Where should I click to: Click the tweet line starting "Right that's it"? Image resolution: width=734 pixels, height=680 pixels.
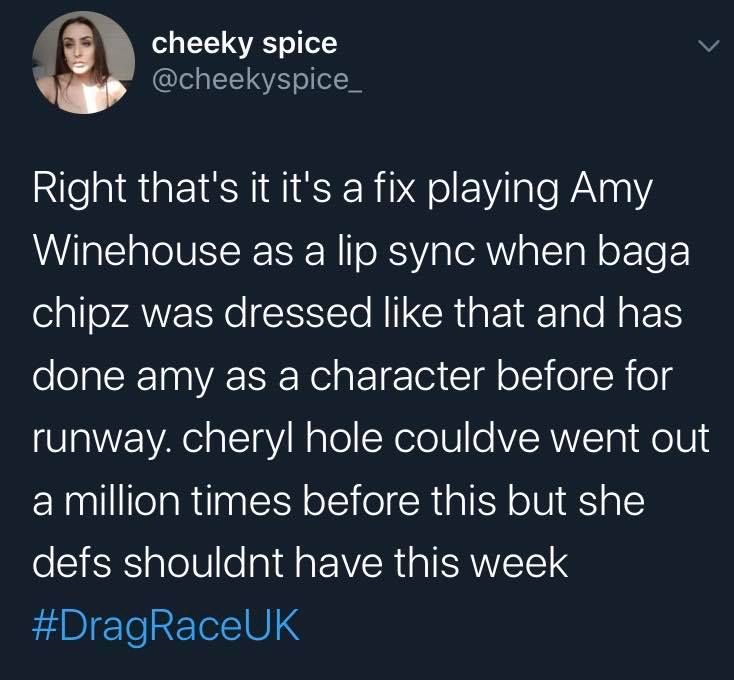pos(342,191)
